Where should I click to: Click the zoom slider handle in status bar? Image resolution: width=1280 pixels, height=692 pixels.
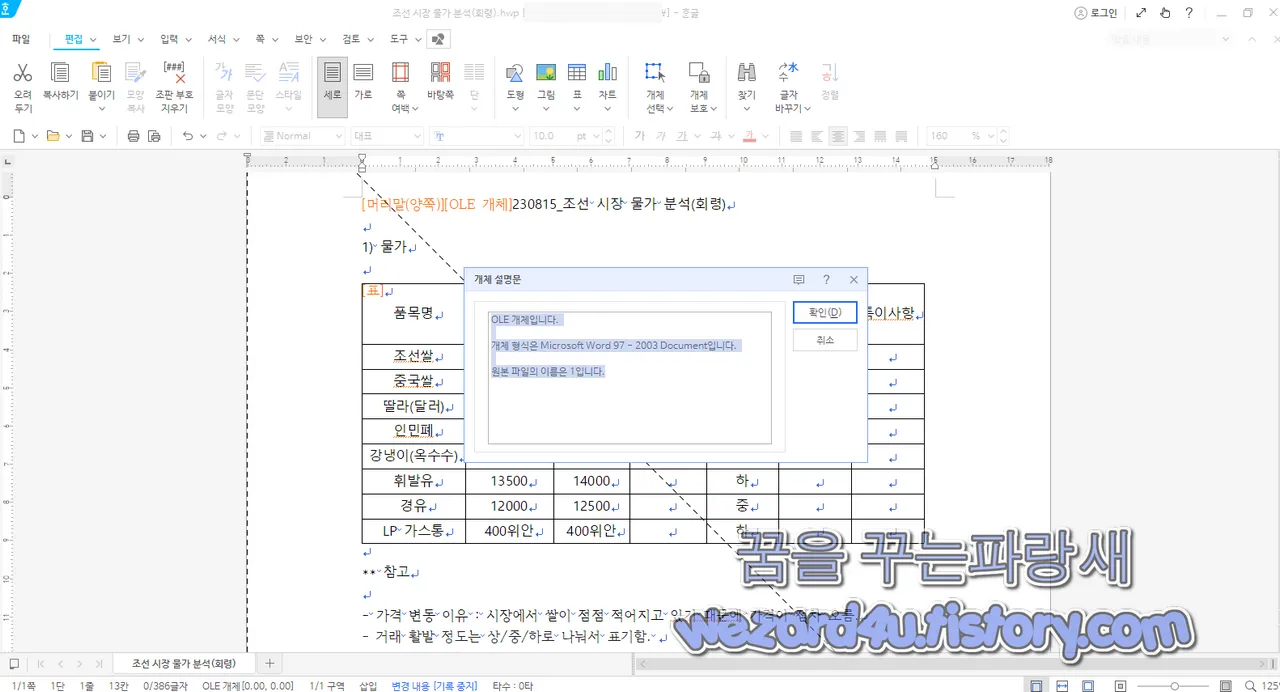point(1175,686)
